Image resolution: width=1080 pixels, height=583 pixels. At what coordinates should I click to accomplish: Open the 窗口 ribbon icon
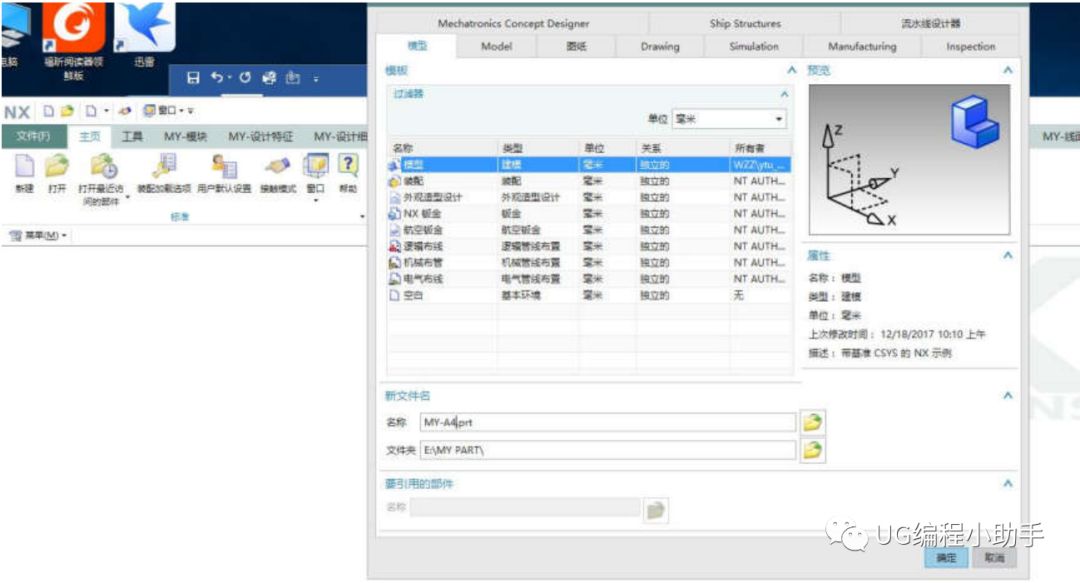315,165
